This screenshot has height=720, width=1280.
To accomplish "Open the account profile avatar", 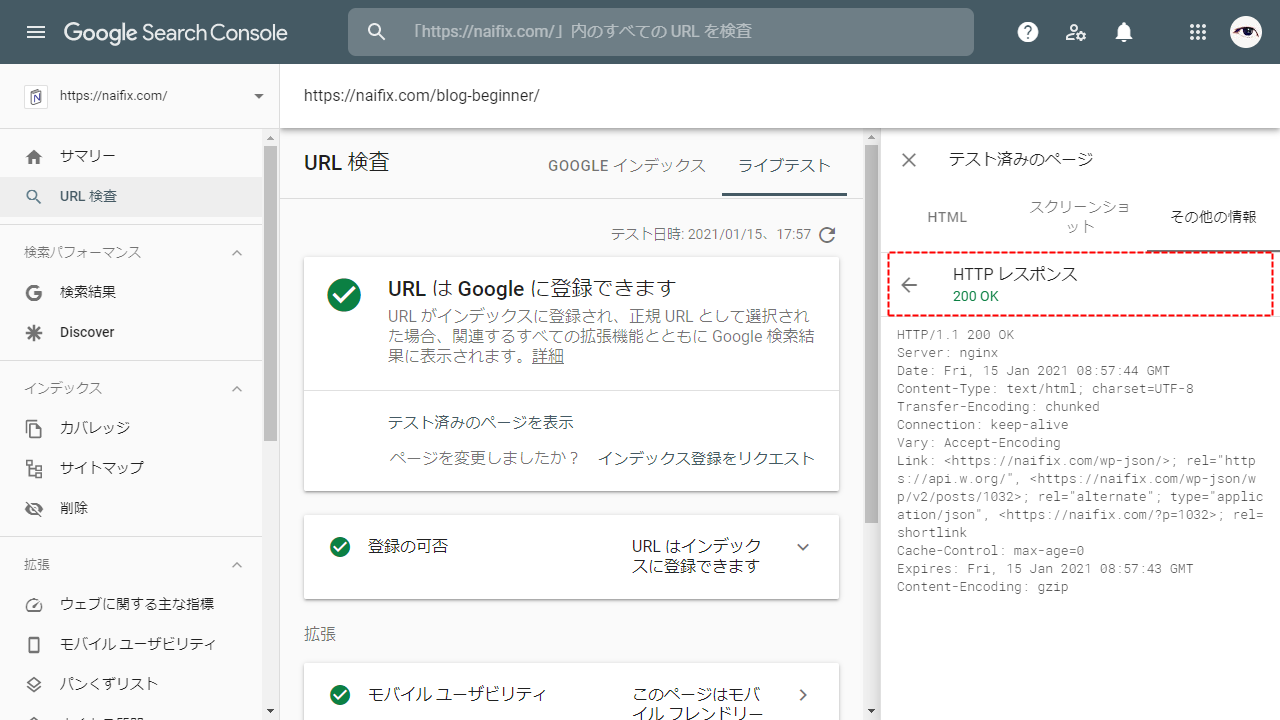I will (1246, 32).
